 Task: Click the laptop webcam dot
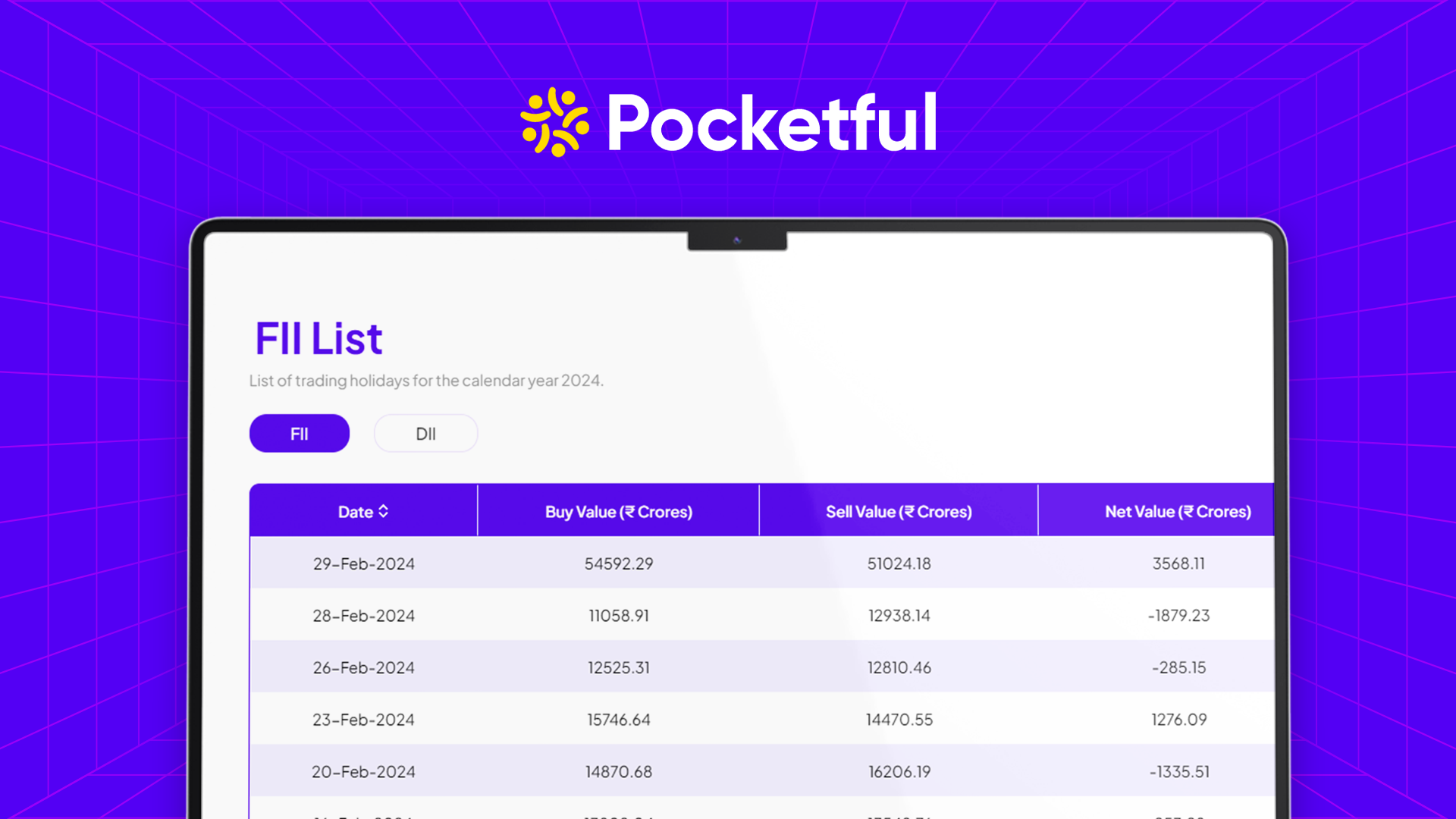[736, 240]
